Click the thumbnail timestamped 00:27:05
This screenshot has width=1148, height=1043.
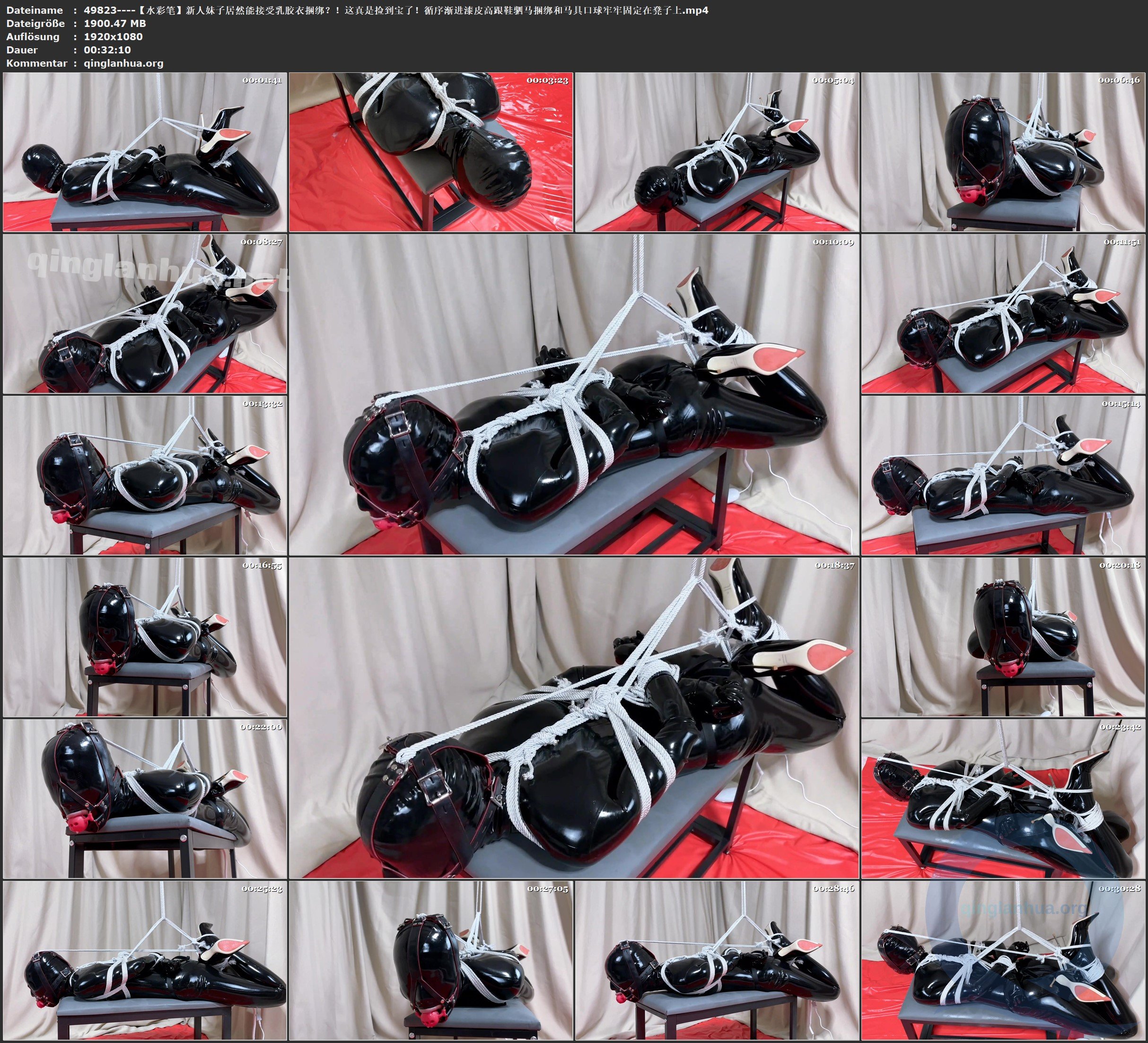tap(431, 960)
